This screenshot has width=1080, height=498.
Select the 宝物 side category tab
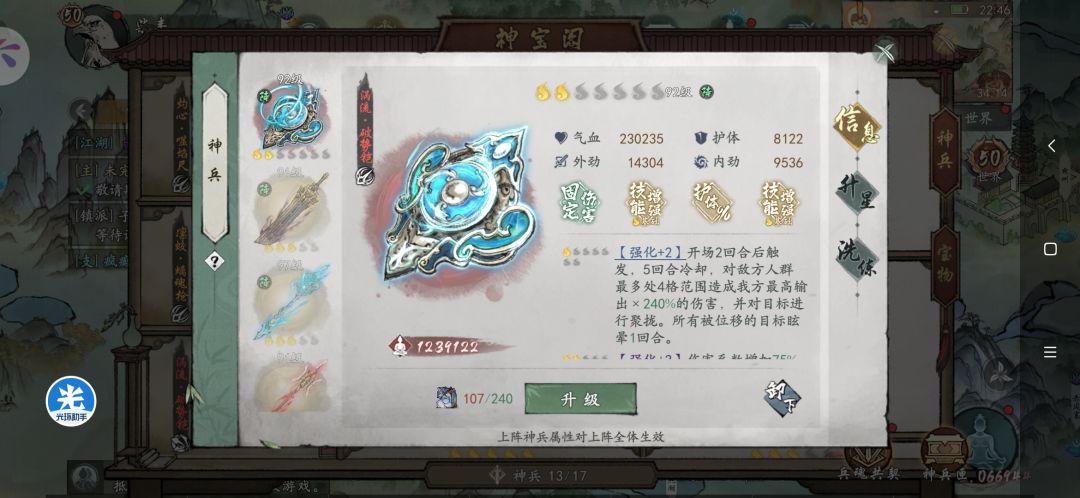944,265
